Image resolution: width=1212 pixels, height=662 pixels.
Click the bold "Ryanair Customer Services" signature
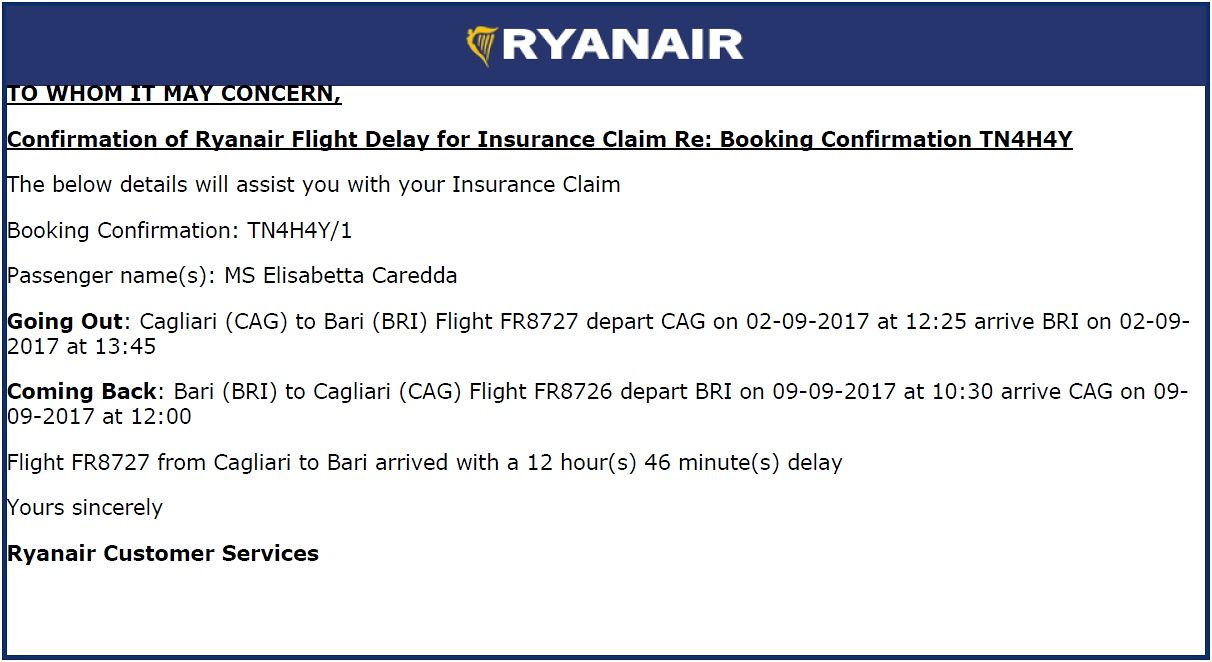point(163,554)
